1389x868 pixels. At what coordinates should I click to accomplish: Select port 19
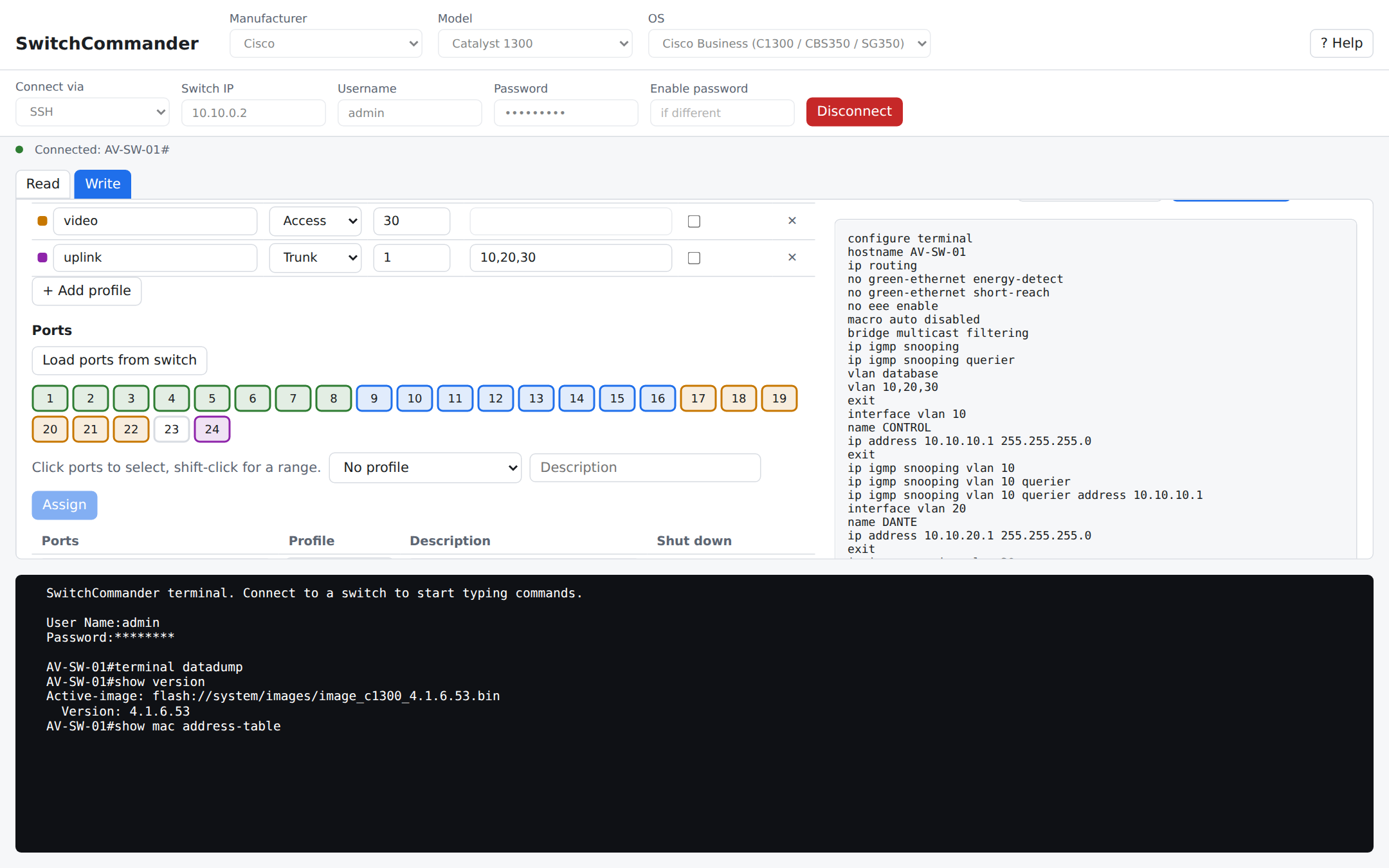click(x=779, y=399)
